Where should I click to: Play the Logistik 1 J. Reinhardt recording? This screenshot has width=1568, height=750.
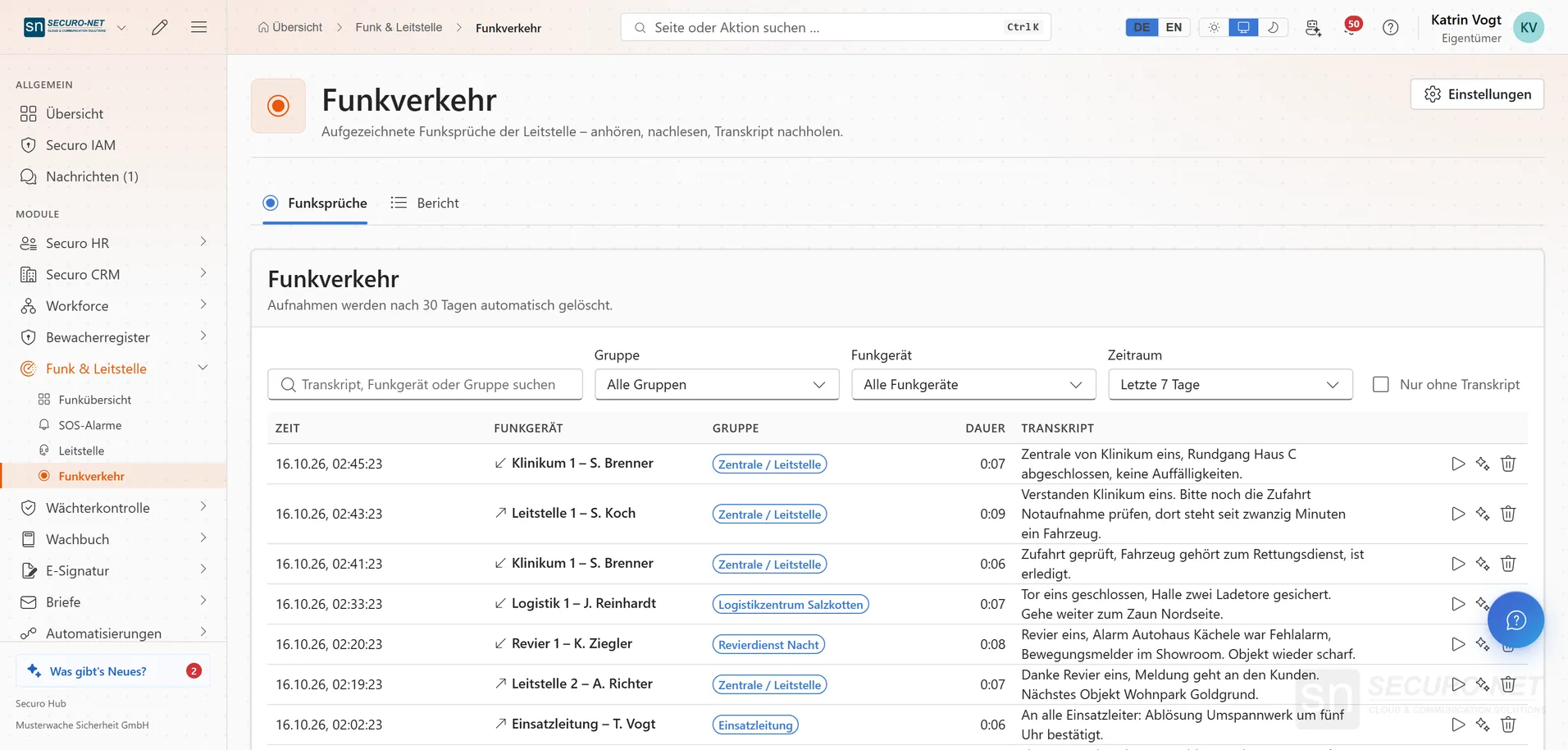click(1458, 604)
